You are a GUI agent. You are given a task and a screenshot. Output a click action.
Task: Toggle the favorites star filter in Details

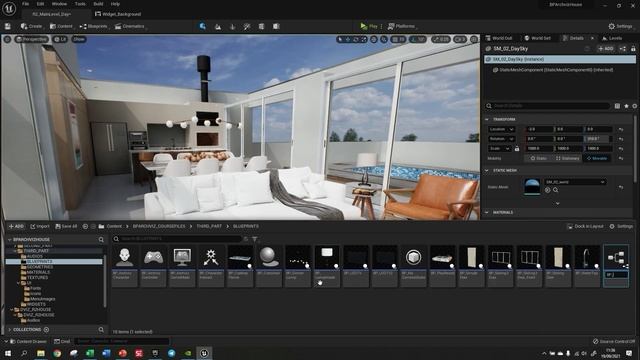(626, 106)
